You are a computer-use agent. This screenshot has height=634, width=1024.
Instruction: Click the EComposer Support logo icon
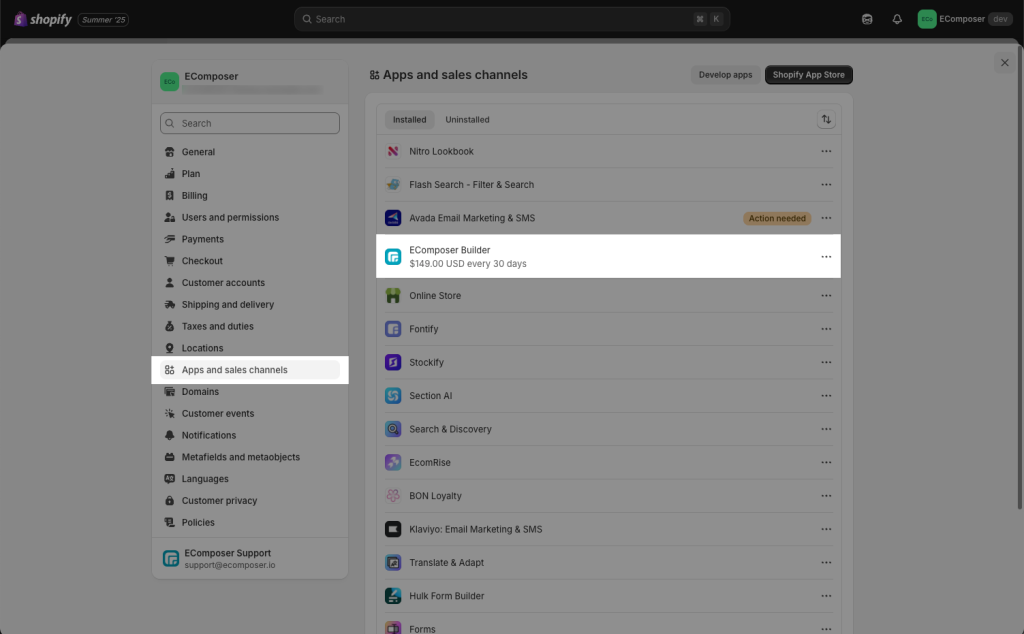[x=171, y=558]
